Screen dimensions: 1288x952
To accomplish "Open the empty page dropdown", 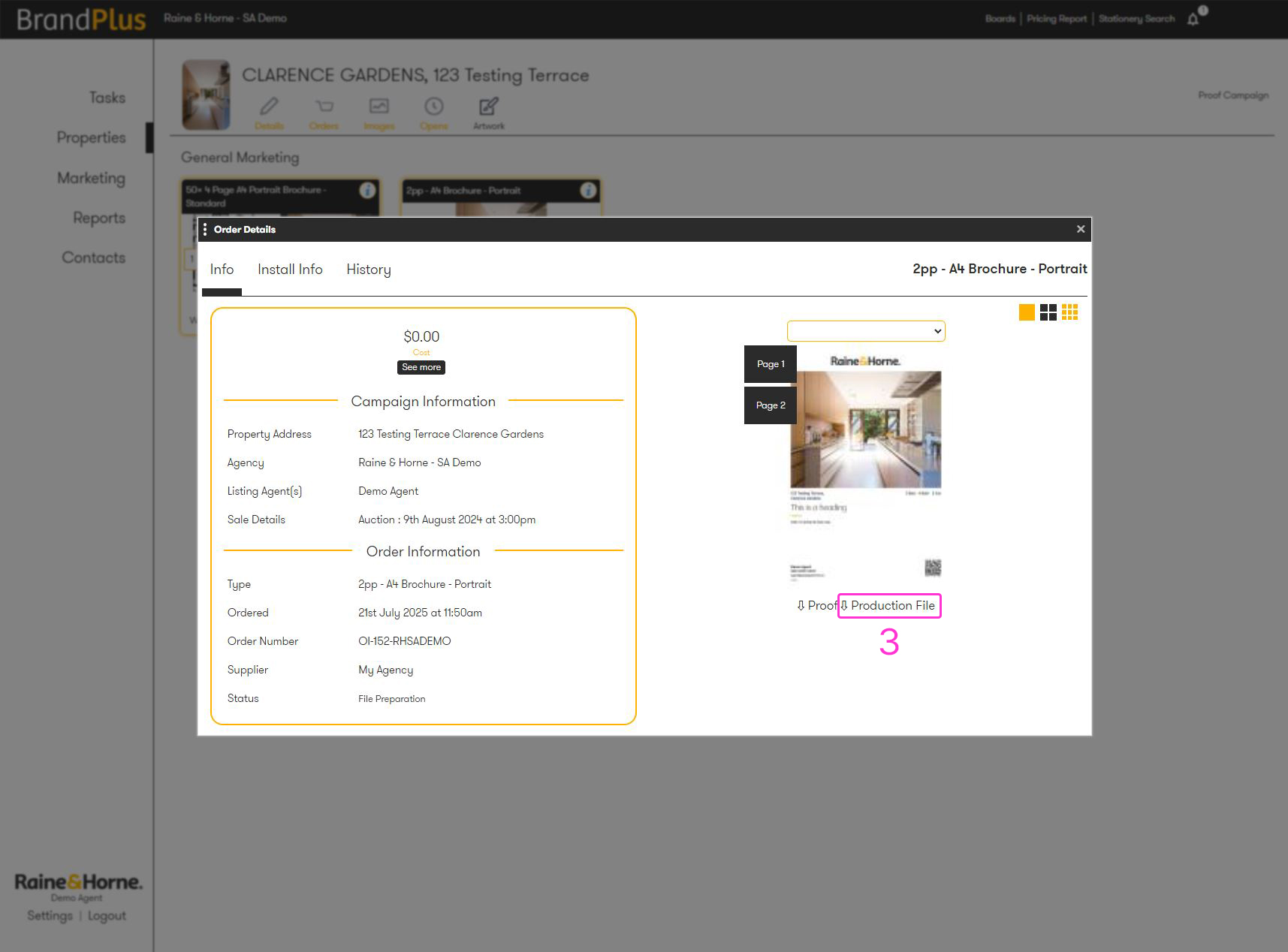I will tap(866, 331).
